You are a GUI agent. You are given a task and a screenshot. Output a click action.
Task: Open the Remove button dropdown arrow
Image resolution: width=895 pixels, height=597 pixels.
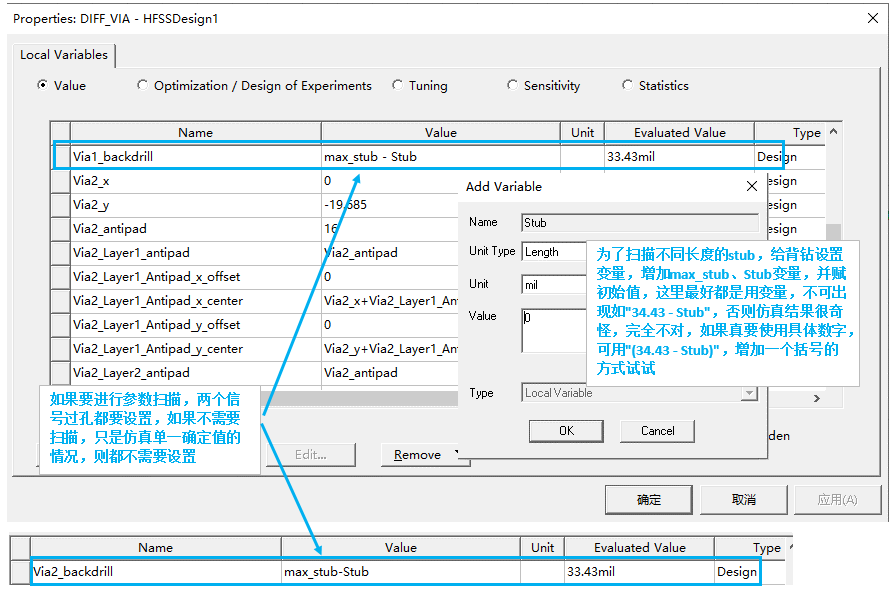click(x=458, y=454)
